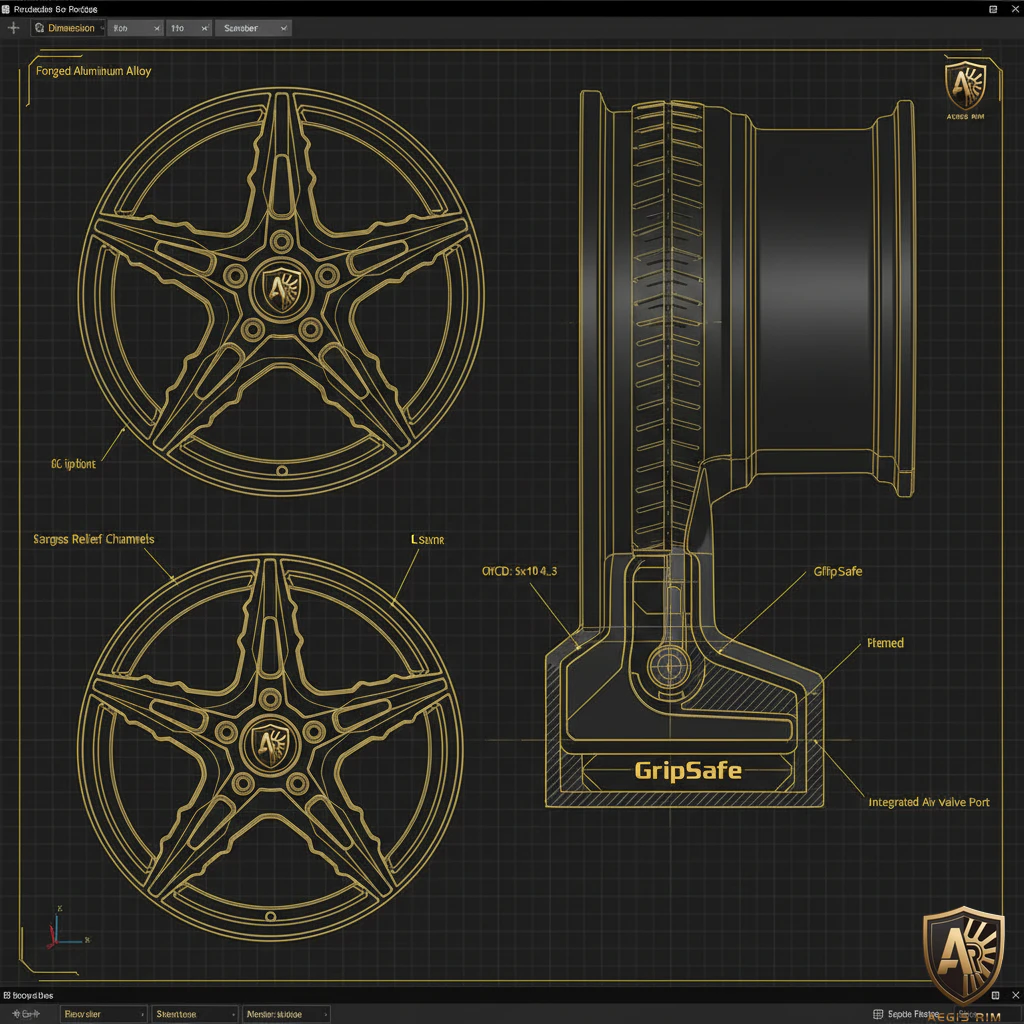Image resolution: width=1024 pixels, height=1024 pixels.
Task: Click the Integrated Air Valve Port annotation
Action: [929, 801]
